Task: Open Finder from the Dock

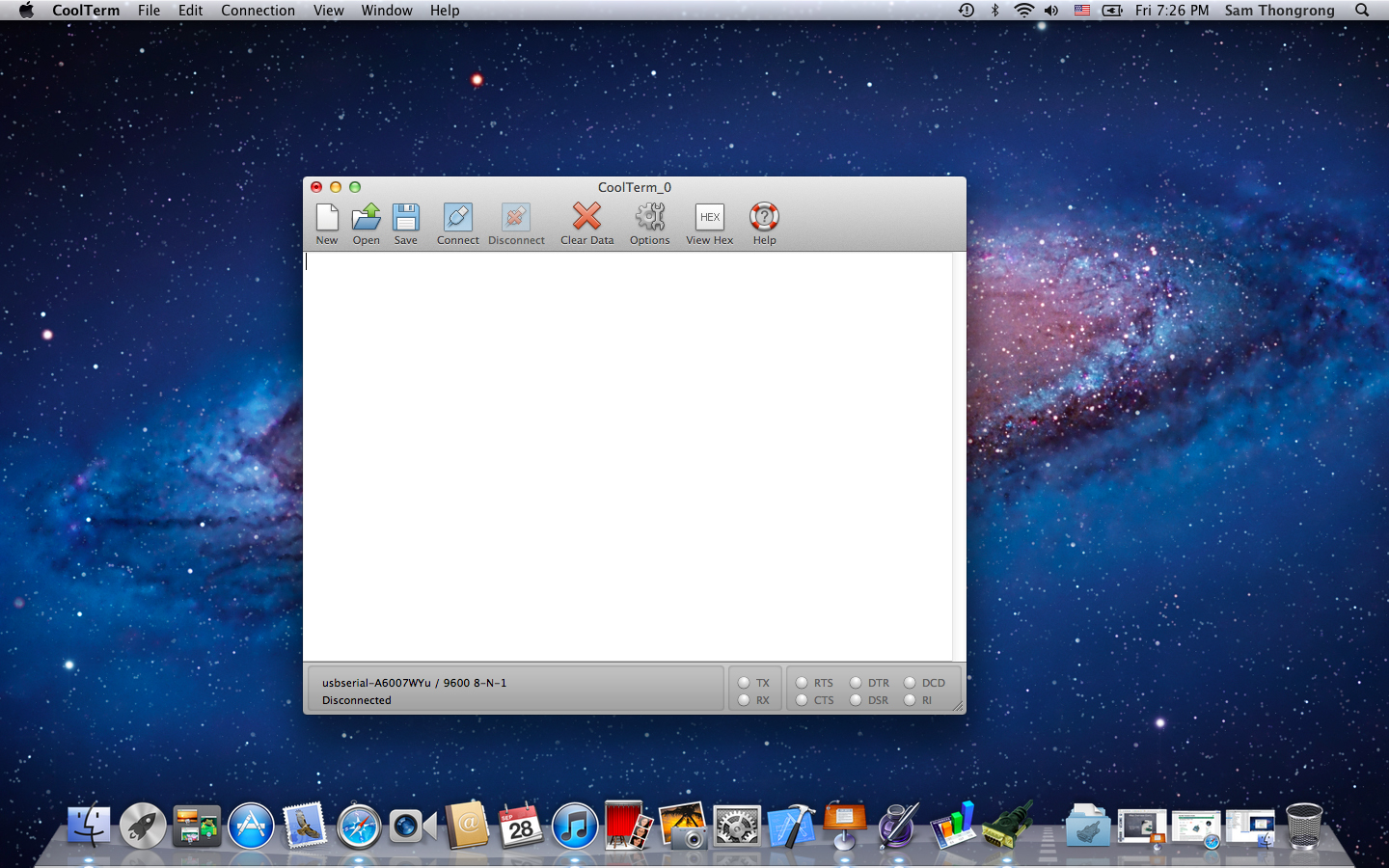Action: [89, 827]
